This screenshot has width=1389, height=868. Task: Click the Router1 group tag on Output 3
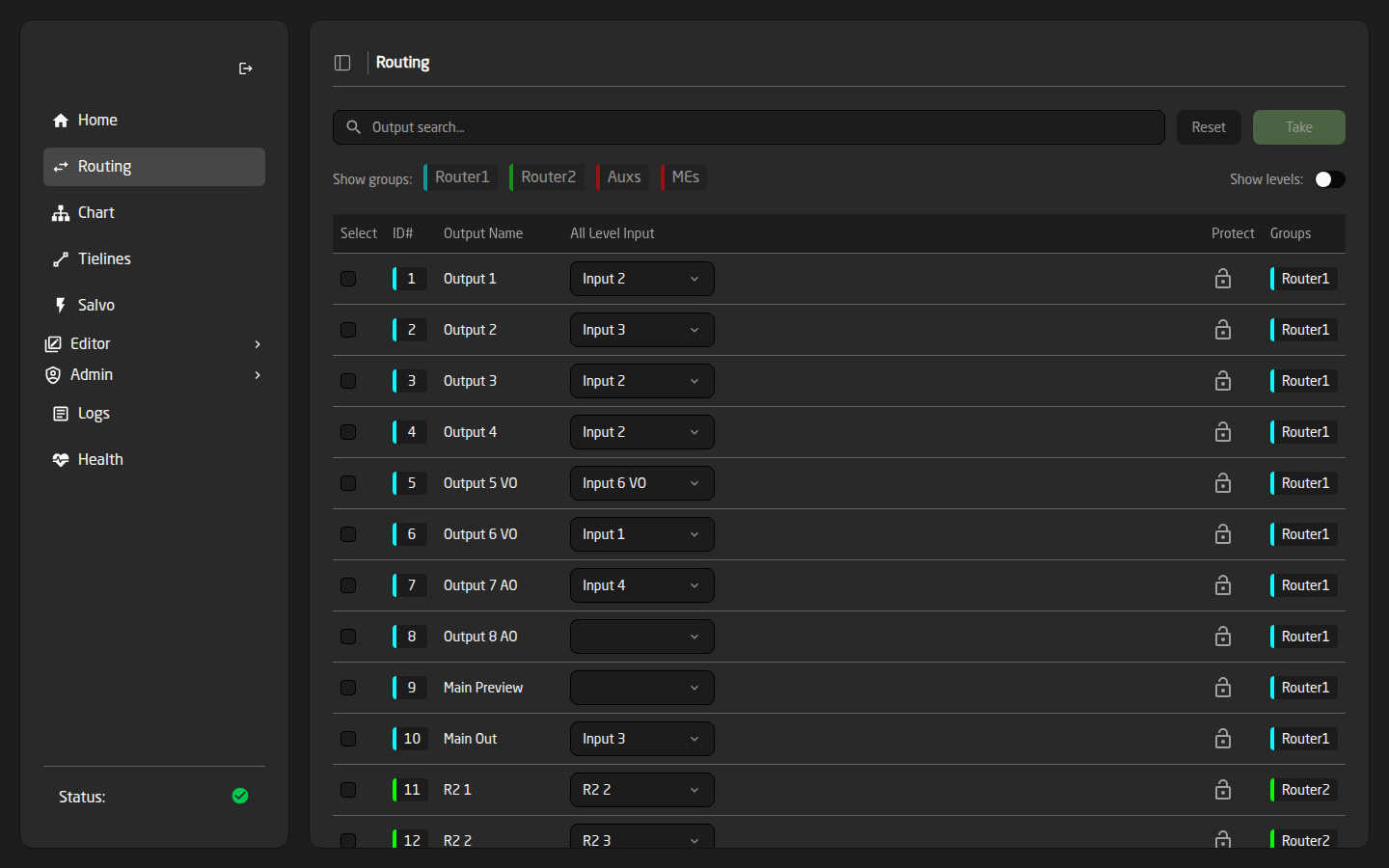1304,381
